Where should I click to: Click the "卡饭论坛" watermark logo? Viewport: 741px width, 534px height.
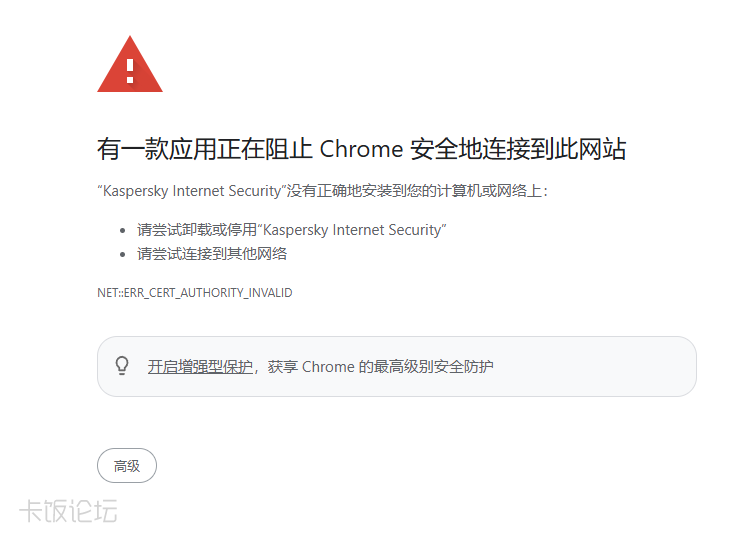click(68, 511)
